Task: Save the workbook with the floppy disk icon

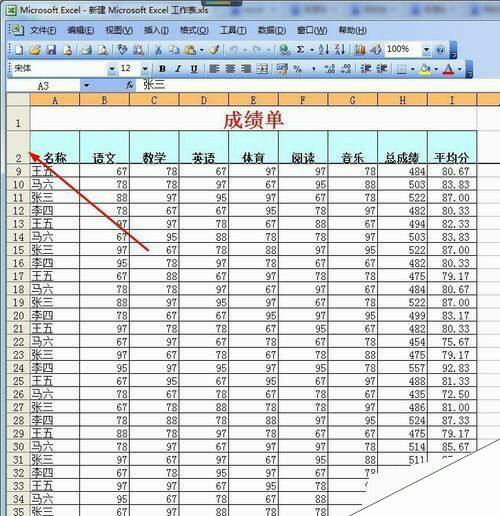Action: click(51, 50)
